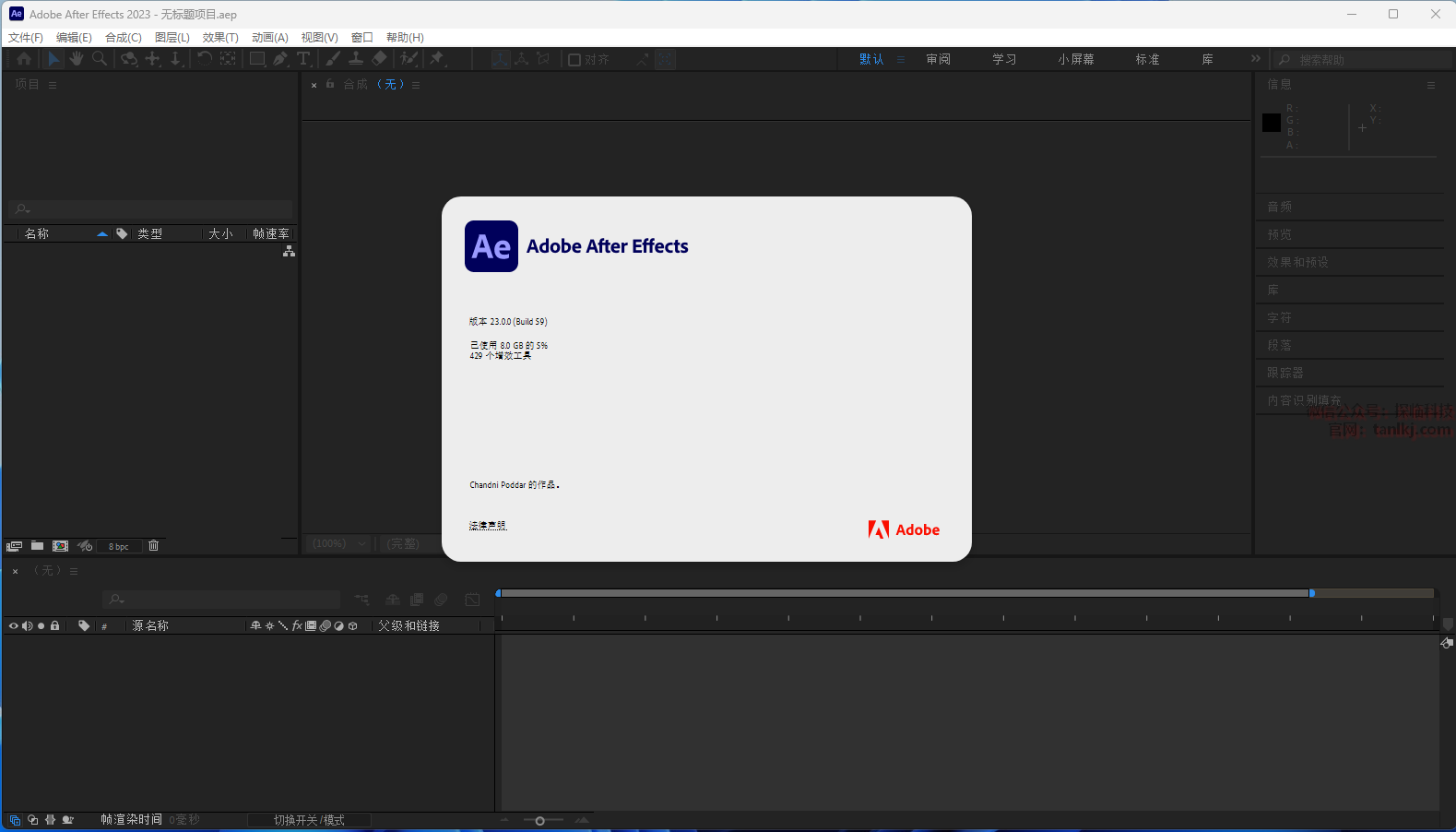1456x832 pixels.
Task: Toggle the eye video visibility column icon
Action: (13, 626)
